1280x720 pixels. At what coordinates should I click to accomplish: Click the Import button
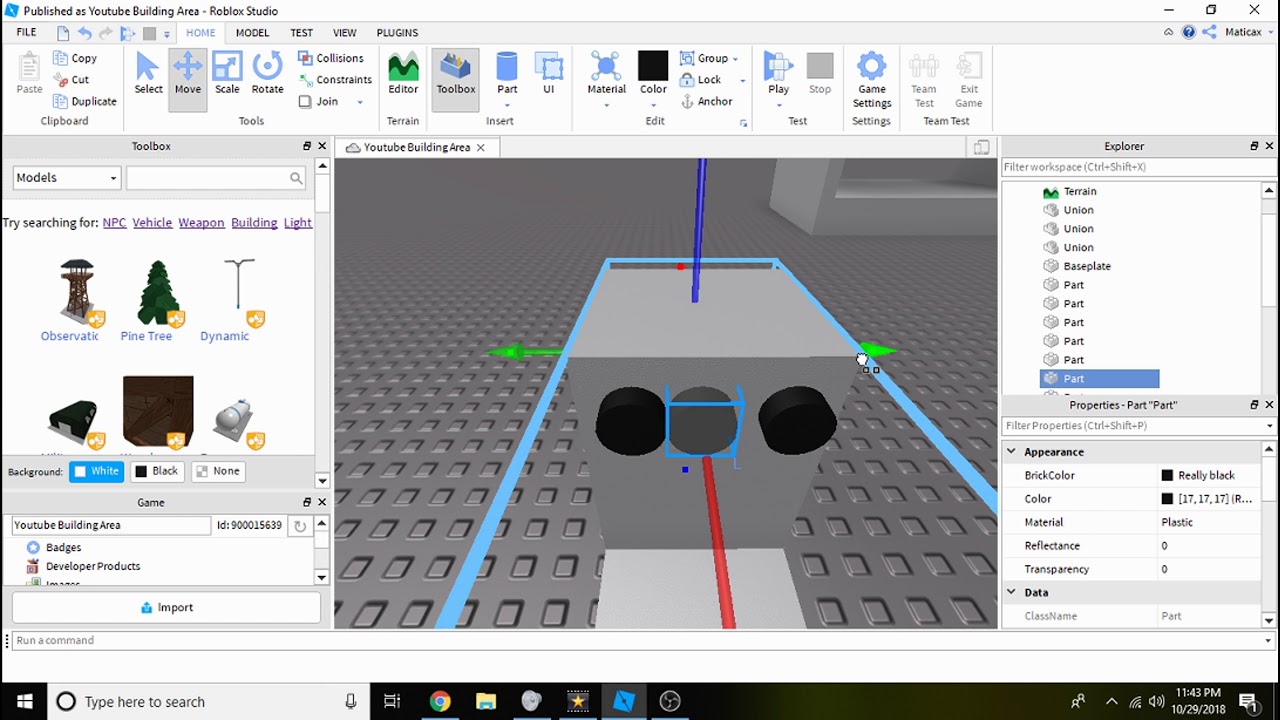pos(166,607)
